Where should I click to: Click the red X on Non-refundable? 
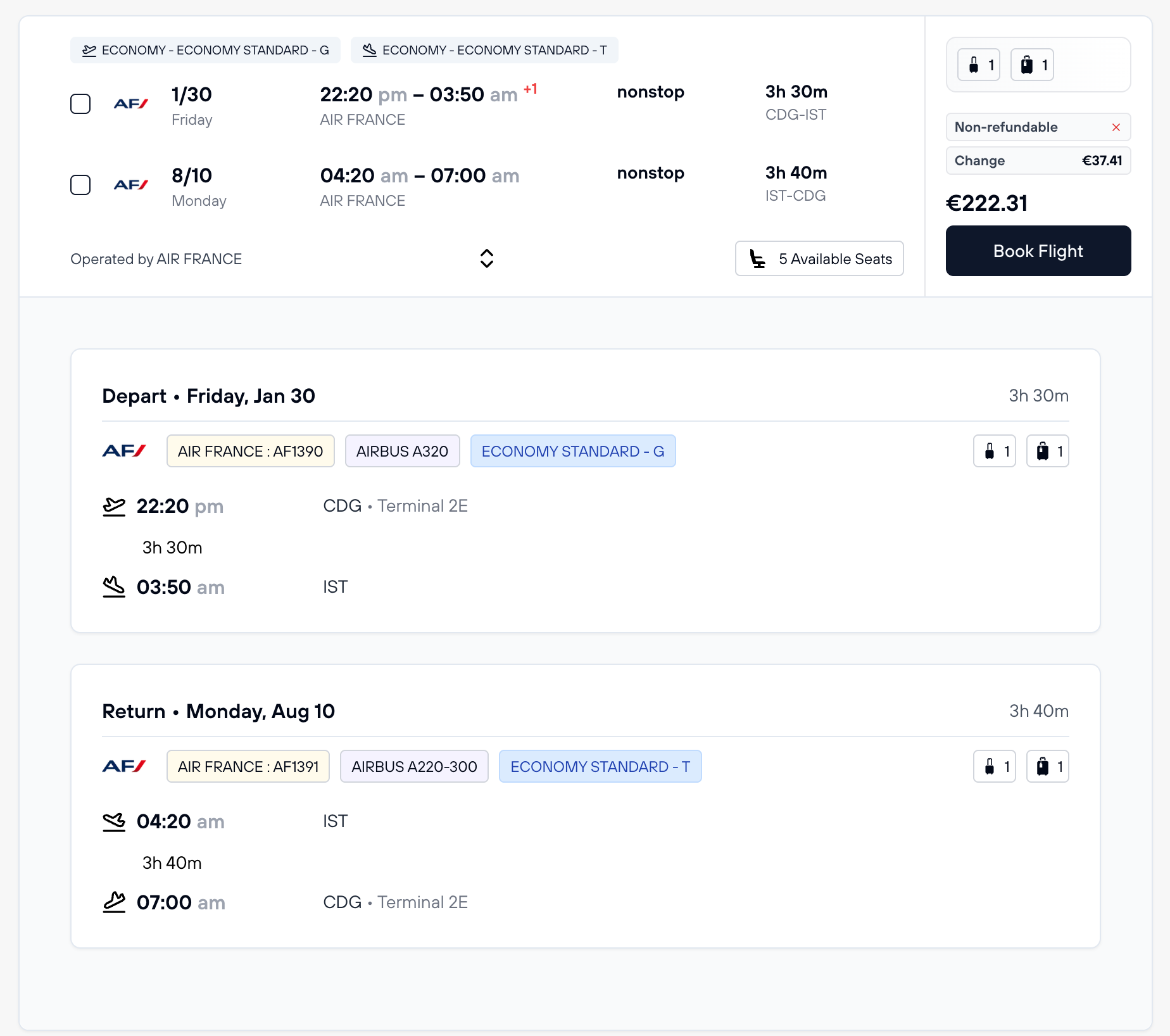pyautogui.click(x=1116, y=127)
